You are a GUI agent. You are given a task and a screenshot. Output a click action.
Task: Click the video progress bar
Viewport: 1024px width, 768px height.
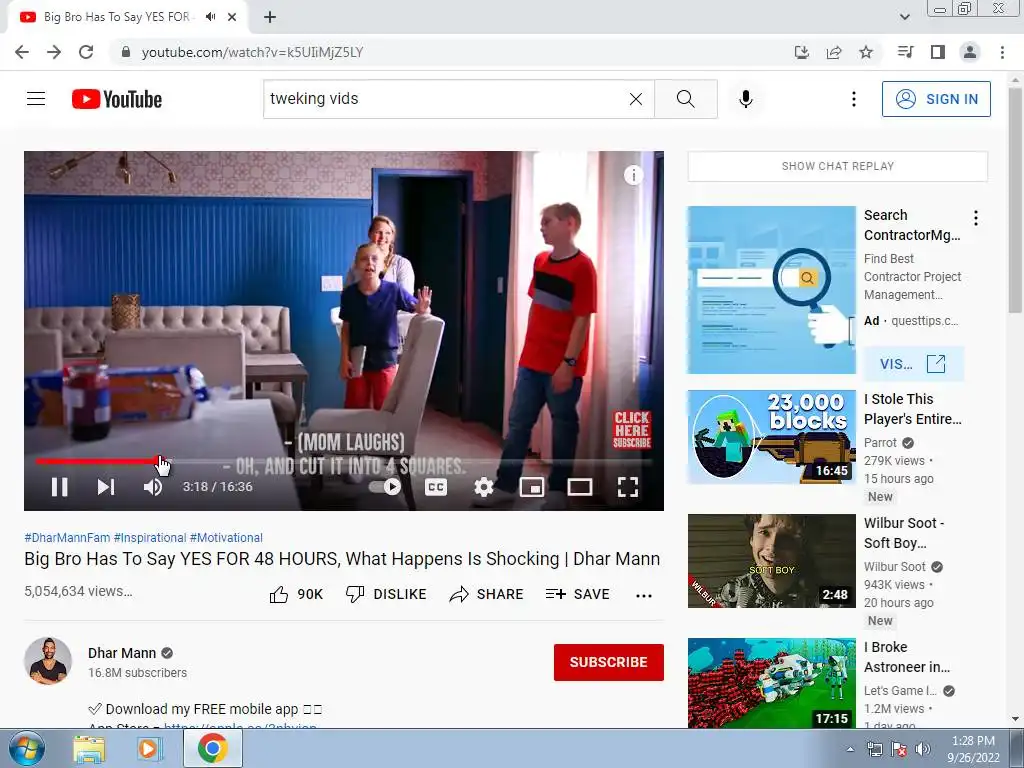[344, 461]
